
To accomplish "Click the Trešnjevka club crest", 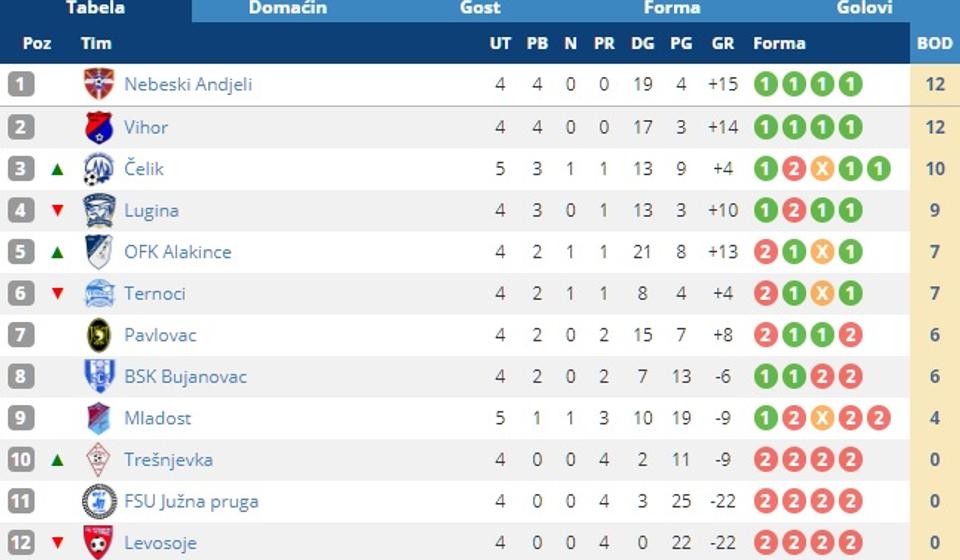I will tap(99, 460).
